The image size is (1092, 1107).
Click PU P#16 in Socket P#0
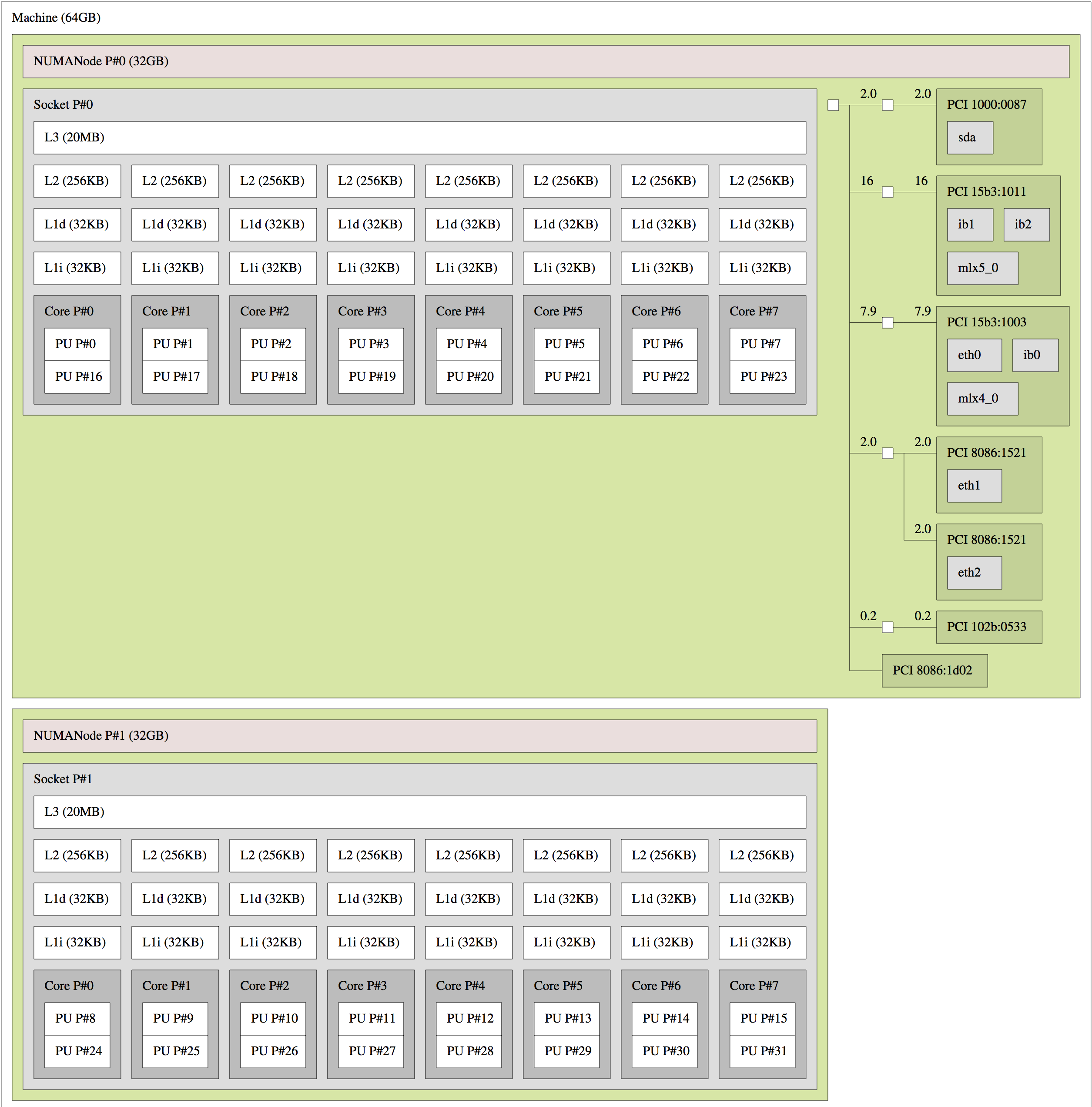coord(77,377)
